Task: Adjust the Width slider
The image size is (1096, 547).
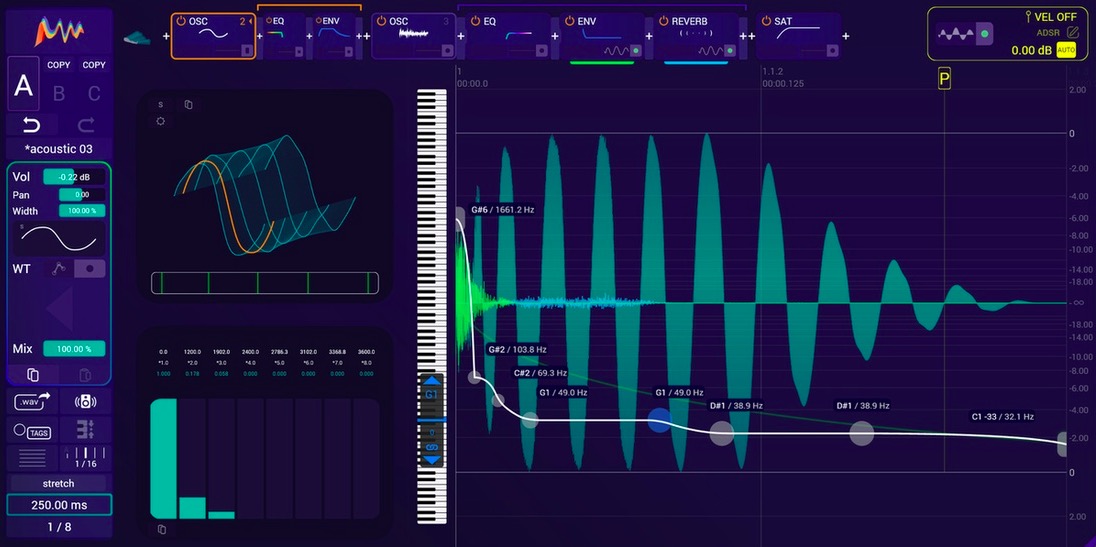Action: (x=82, y=210)
